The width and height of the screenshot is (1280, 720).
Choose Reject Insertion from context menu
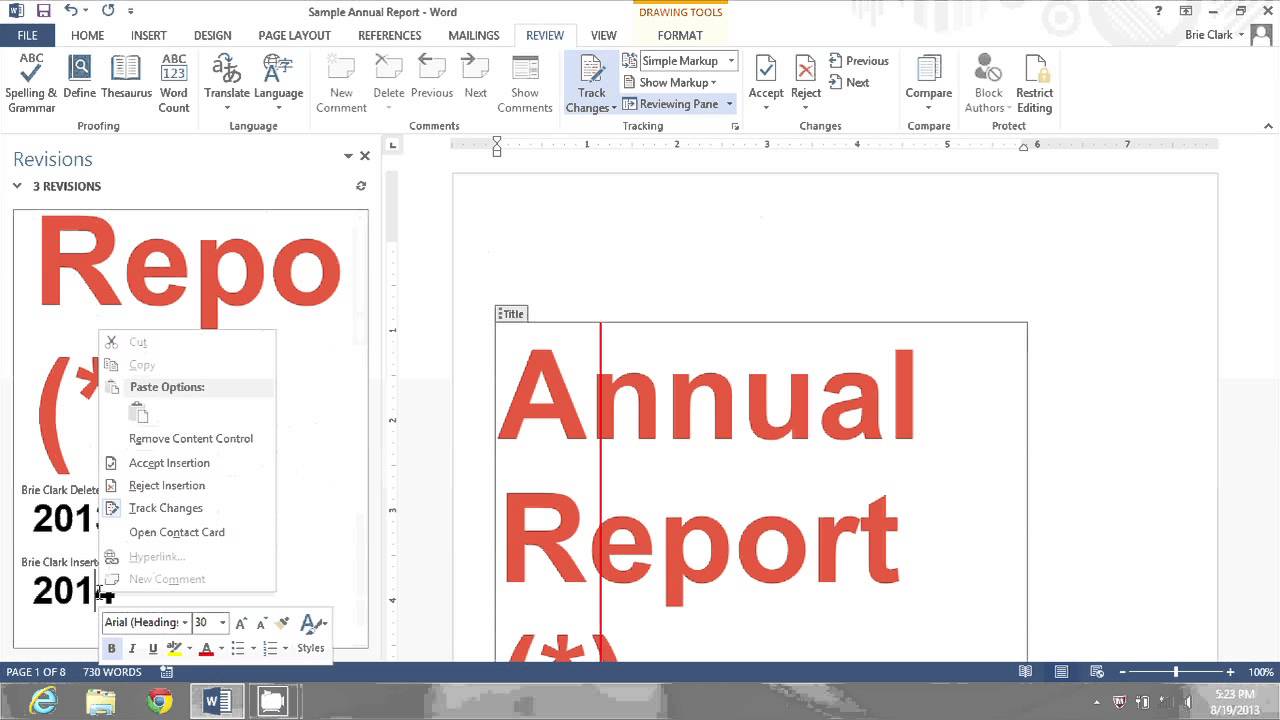pyautogui.click(x=167, y=486)
